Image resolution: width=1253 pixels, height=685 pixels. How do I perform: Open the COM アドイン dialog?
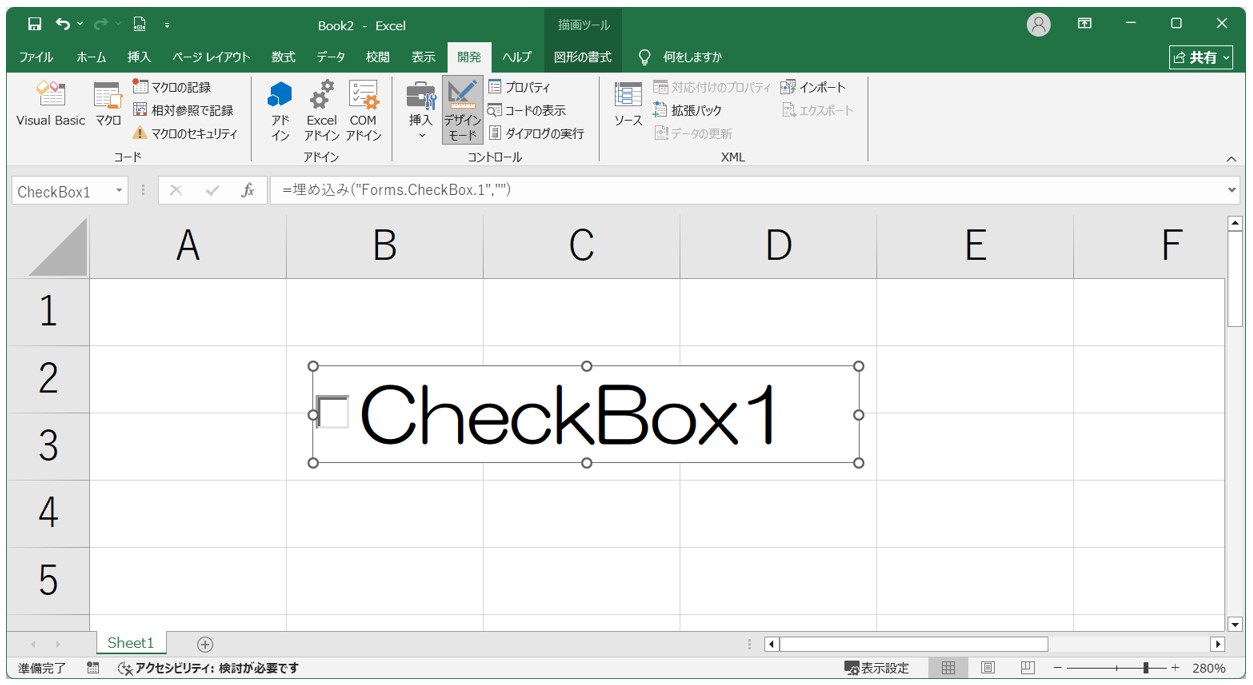(363, 110)
